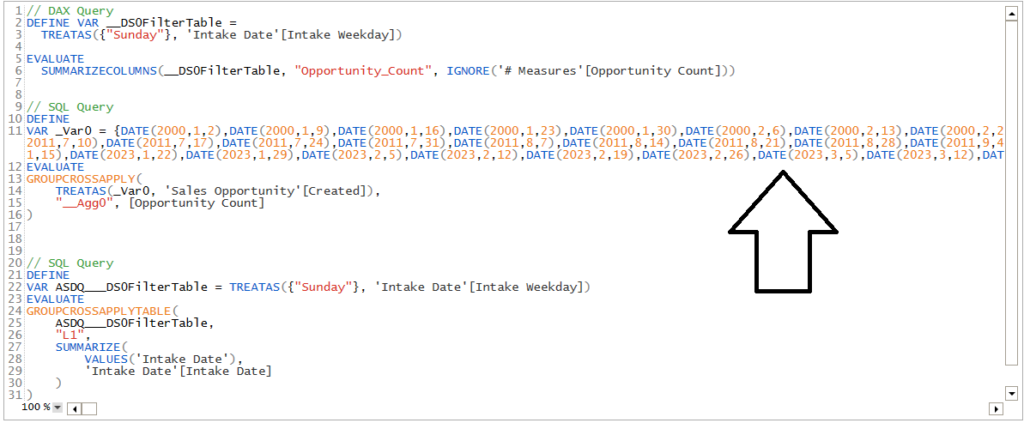Click the GROUPCROSSAPPLYTABLE function name
This screenshot has width=1024, height=423.
tap(99, 311)
